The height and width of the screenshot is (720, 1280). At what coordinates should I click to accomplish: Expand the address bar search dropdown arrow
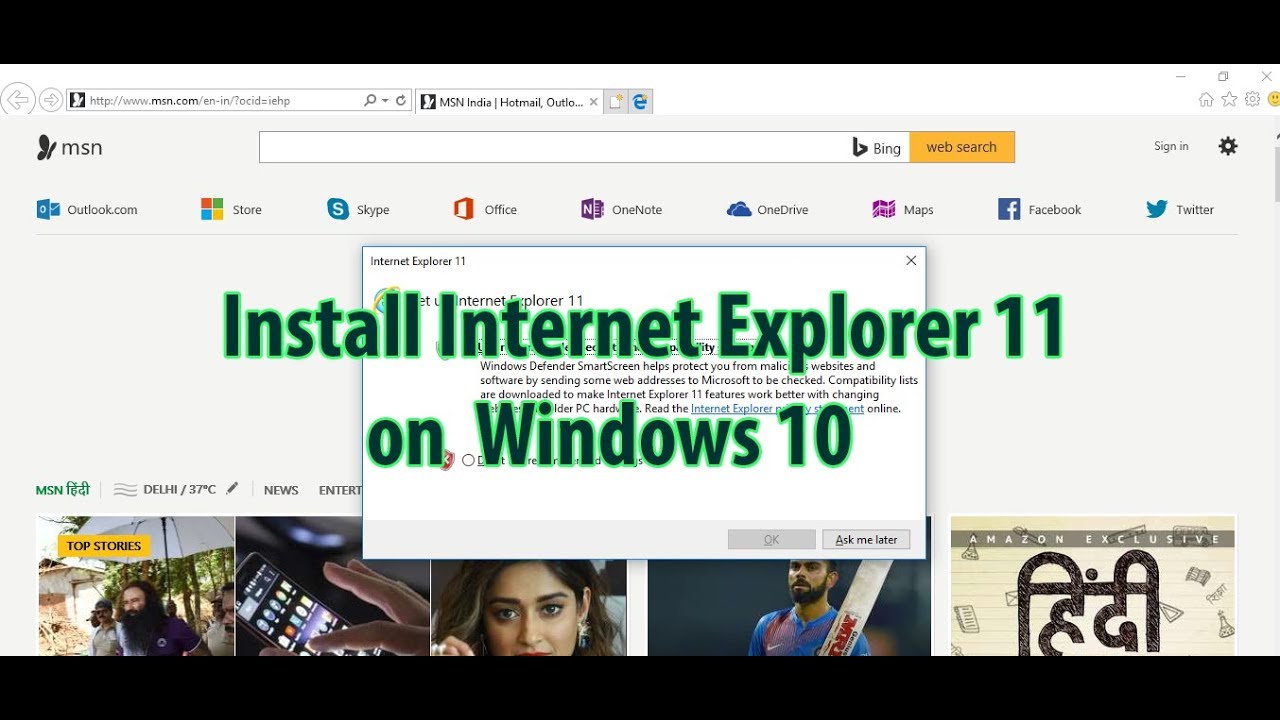pos(385,100)
